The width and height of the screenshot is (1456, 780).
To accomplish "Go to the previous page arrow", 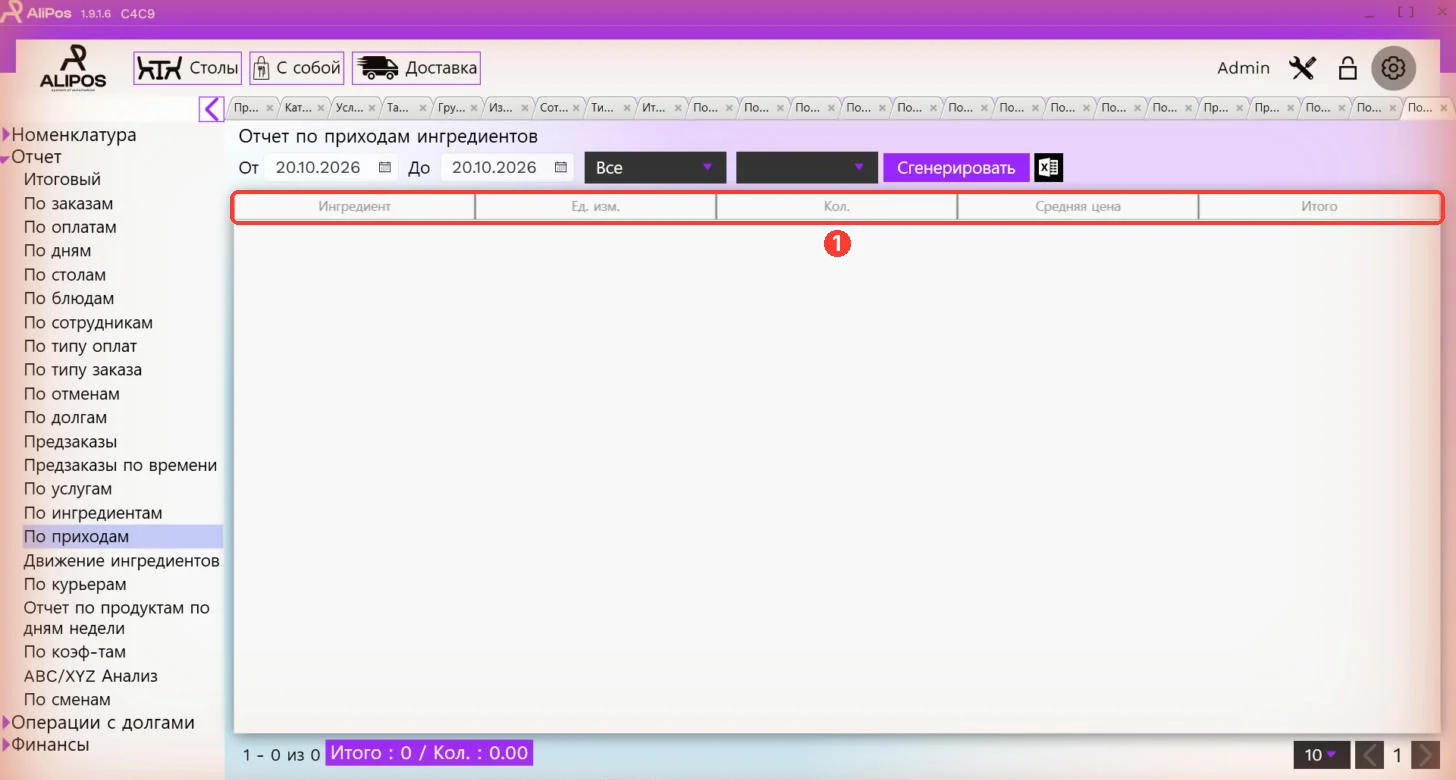I will pos(1370,755).
